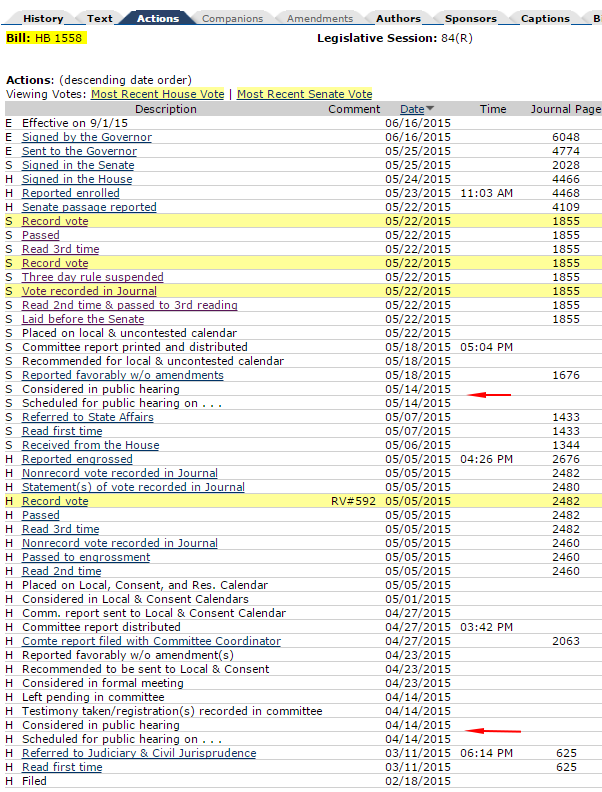Open the House Record vote RV#592 row link
The height and width of the screenshot is (792, 602).
(55, 501)
